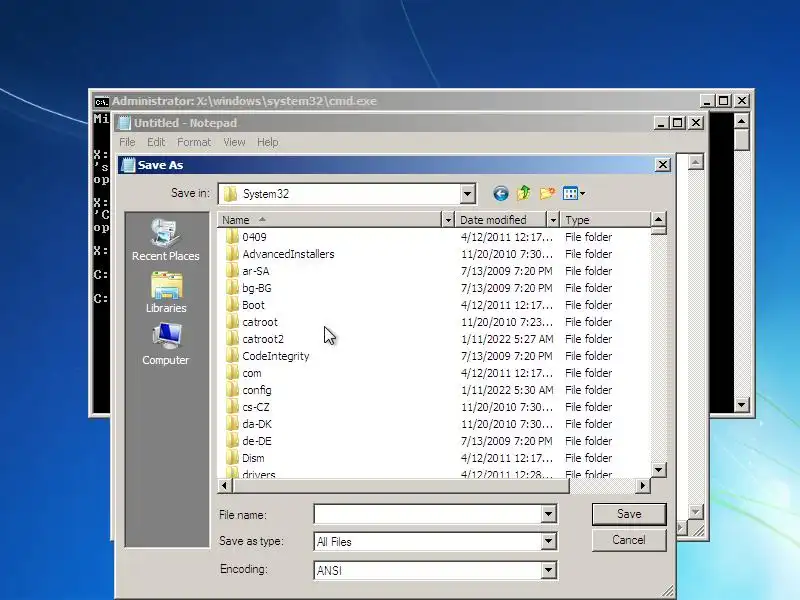
Task: Open the Encoding dropdown
Action: tap(548, 570)
